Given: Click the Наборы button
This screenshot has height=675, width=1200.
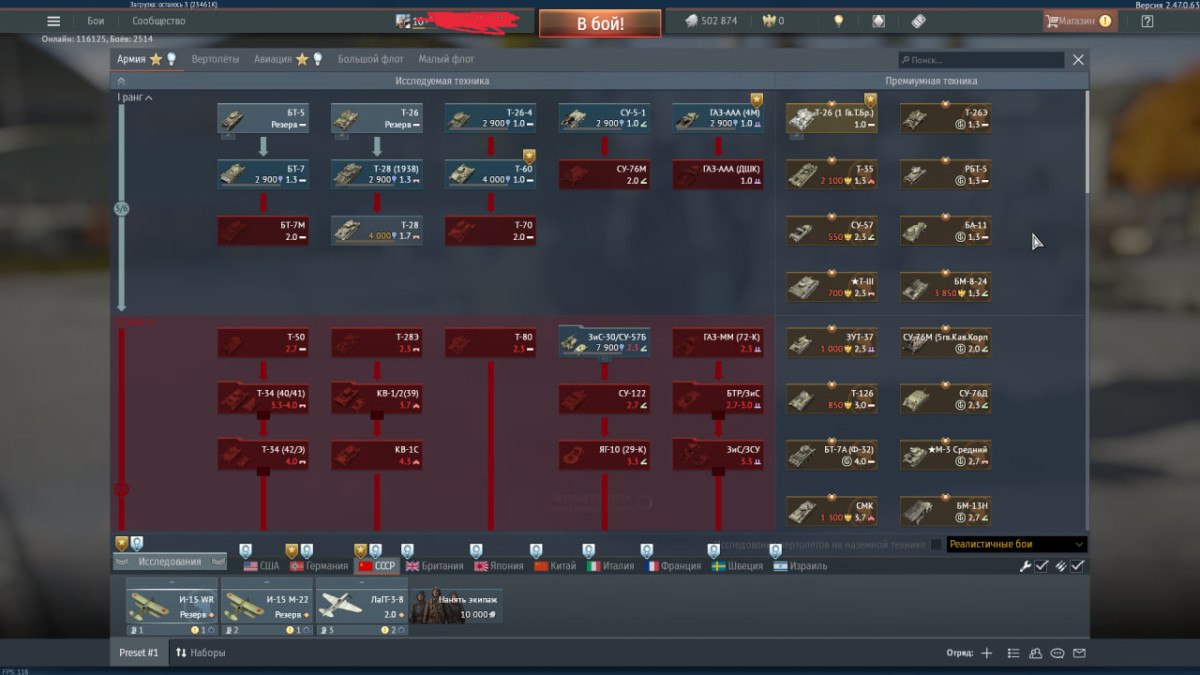Looking at the screenshot, I should point(200,653).
